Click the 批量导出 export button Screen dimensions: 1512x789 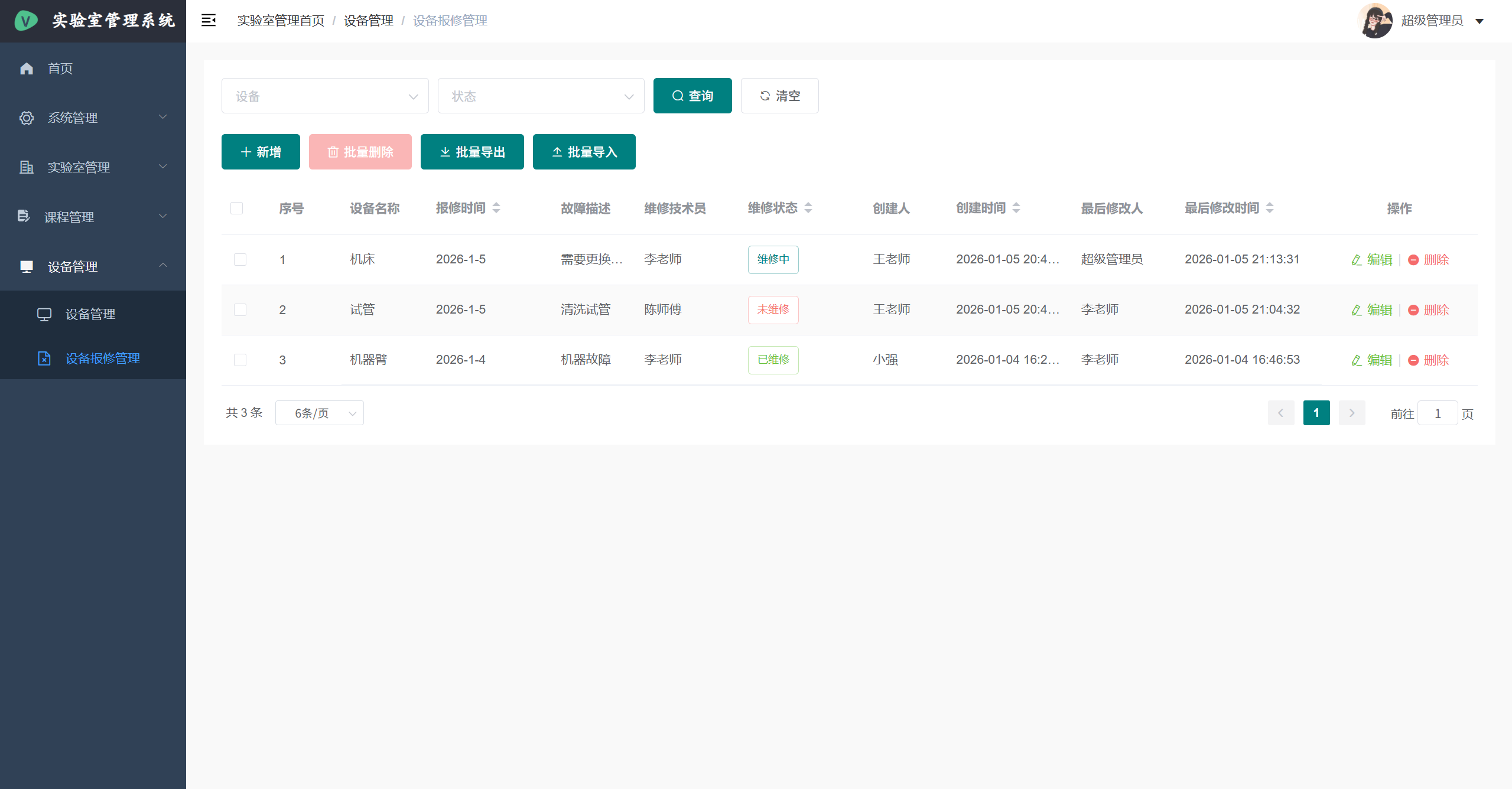click(x=472, y=152)
